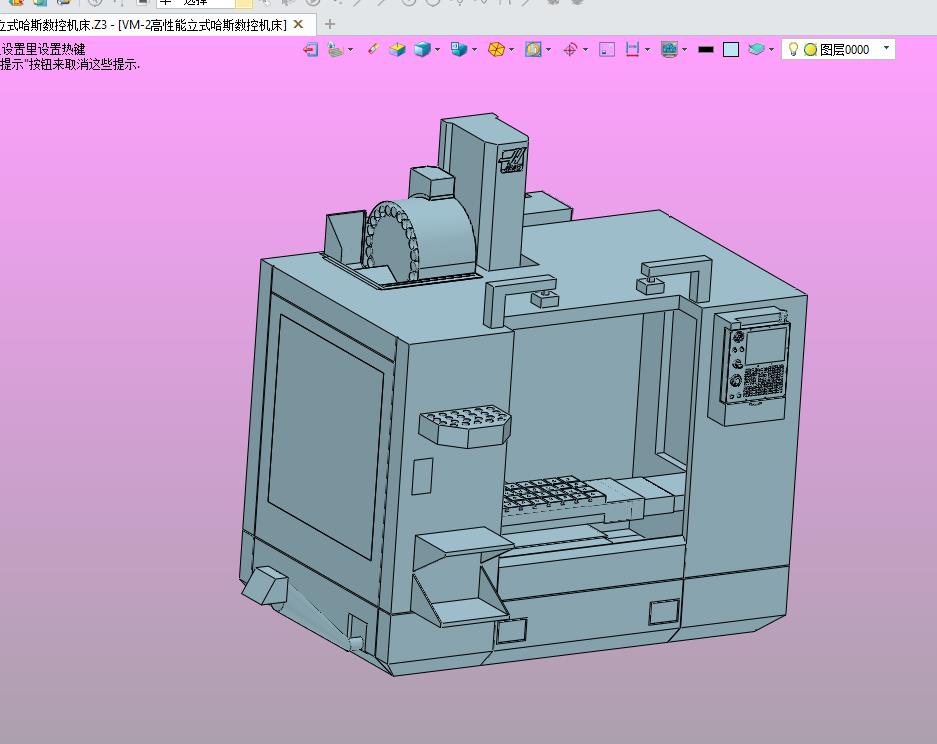Open the orange polyhedron dropdown arrow
Viewport: 937px width, 744px height.
pyautogui.click(x=512, y=50)
